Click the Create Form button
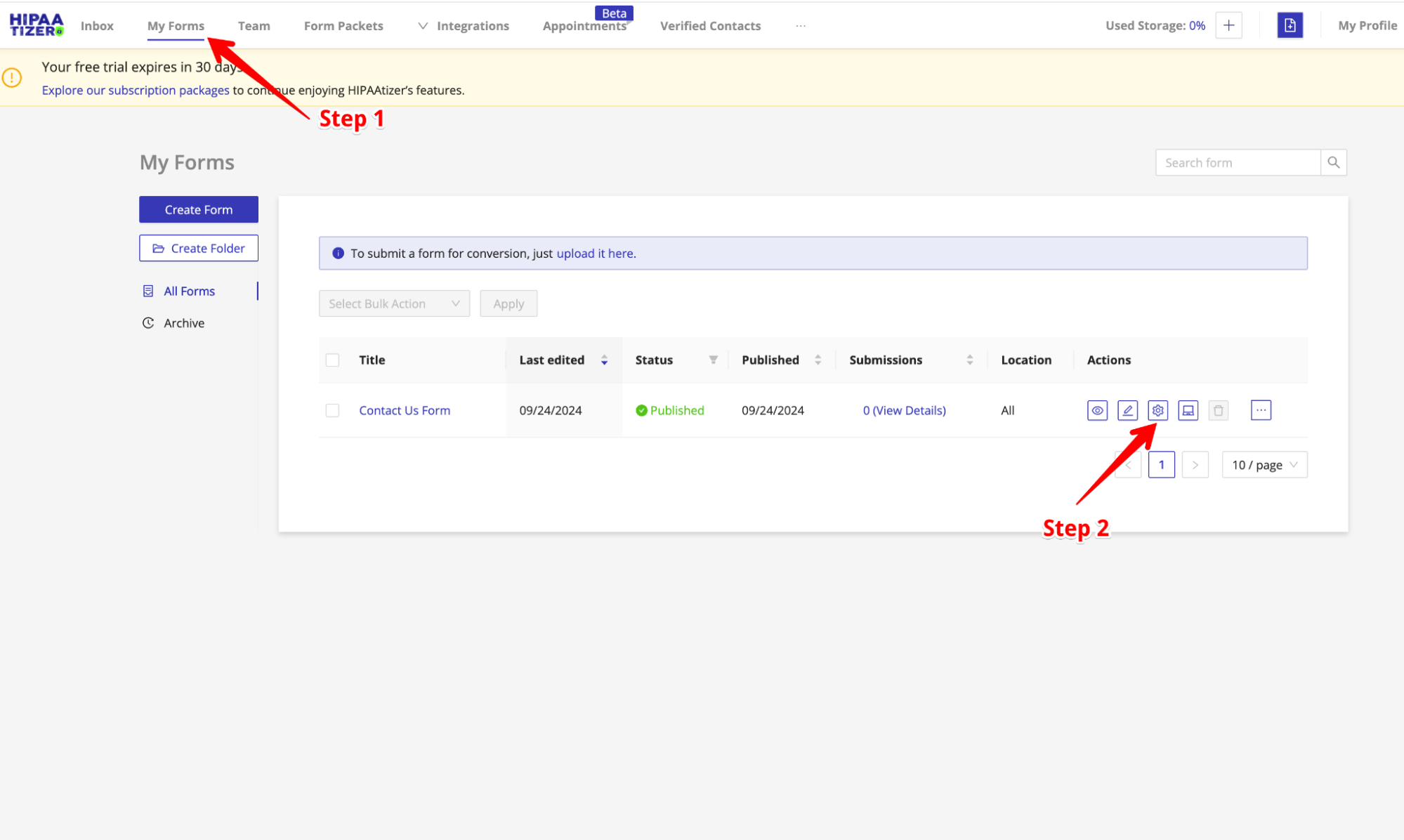1404x840 pixels. point(198,209)
